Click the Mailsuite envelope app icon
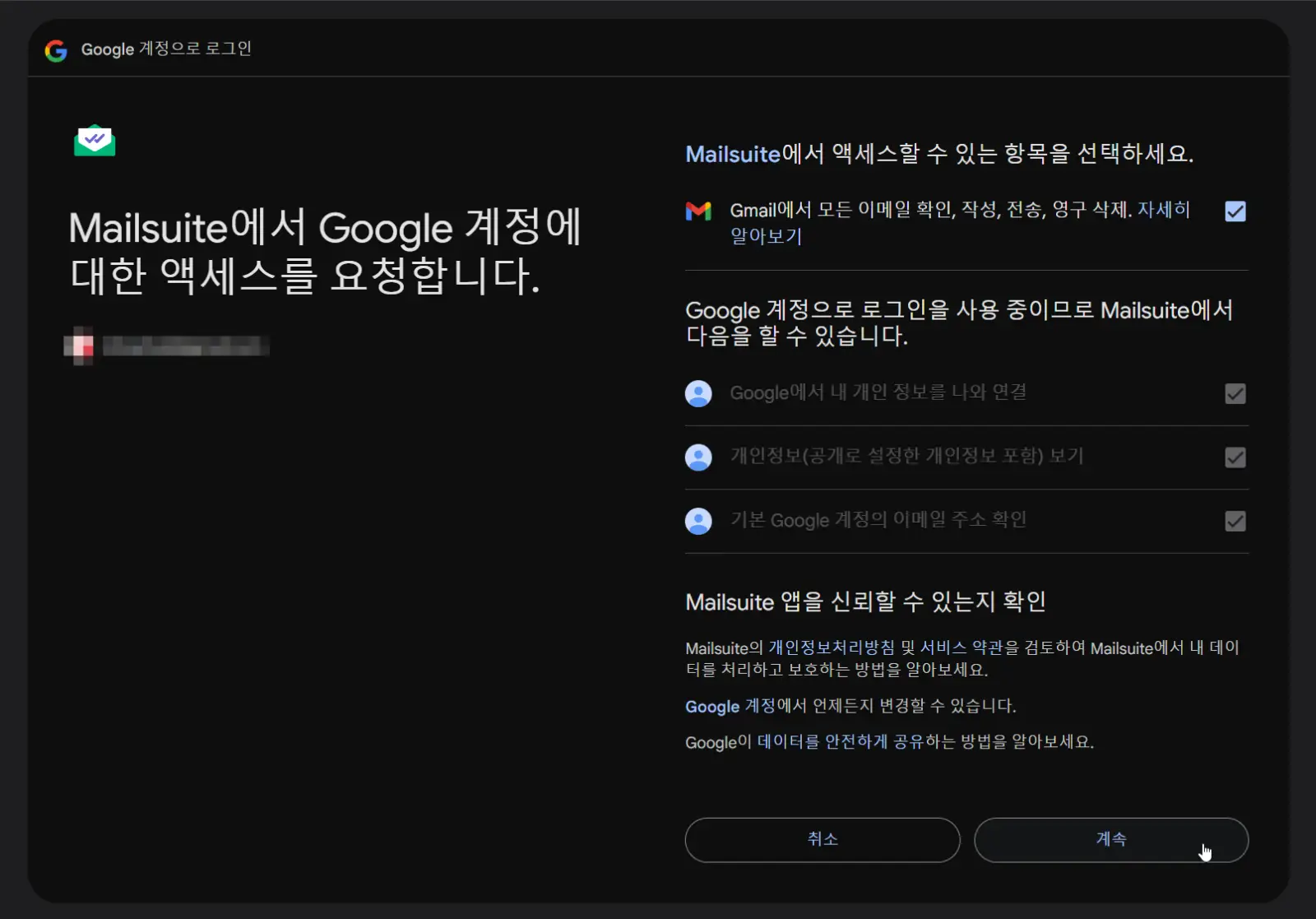The width and height of the screenshot is (1316, 919). pyautogui.click(x=95, y=141)
